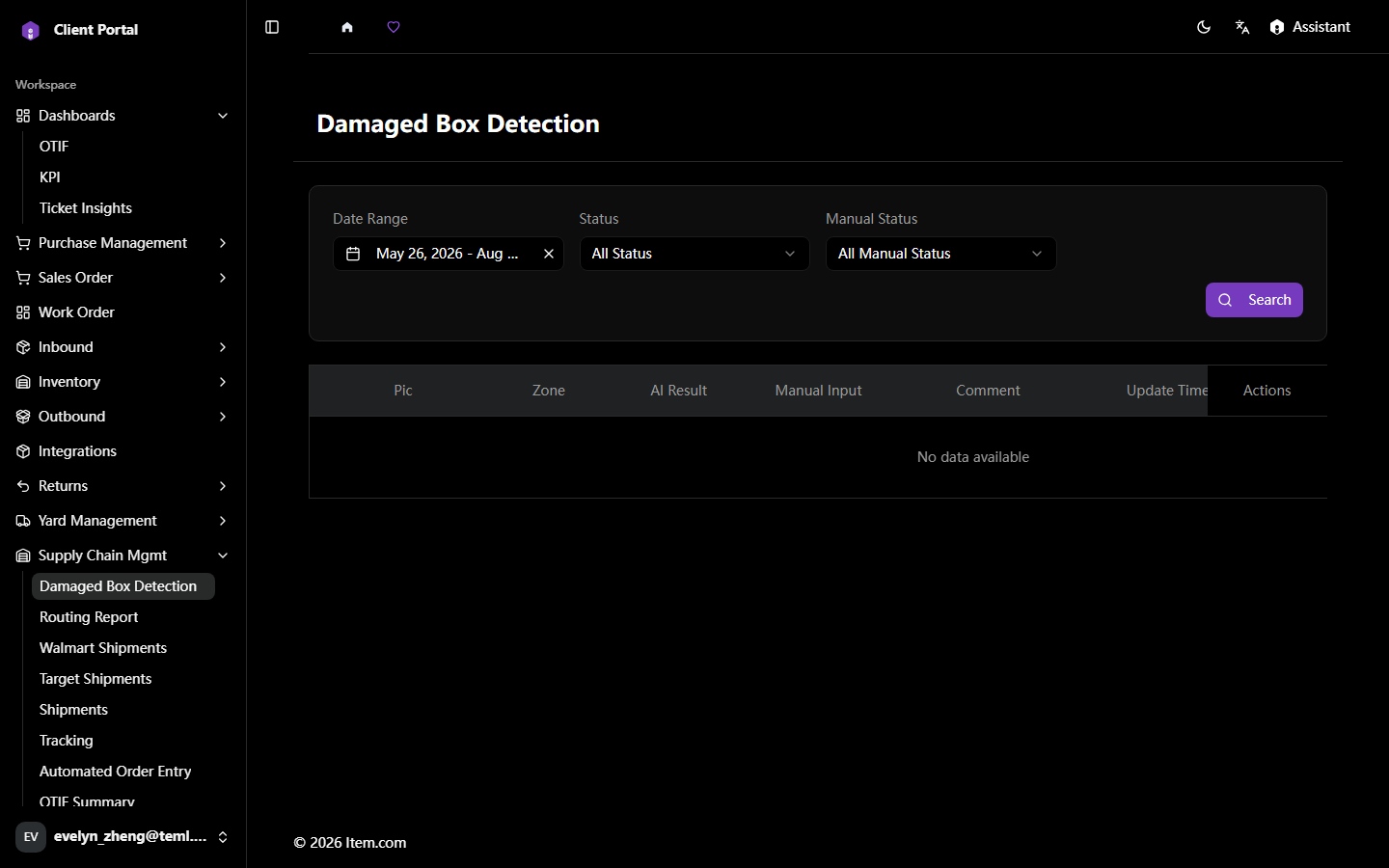Open the KPI dashboard
This screenshot has width=1389, height=868.
tap(50, 177)
